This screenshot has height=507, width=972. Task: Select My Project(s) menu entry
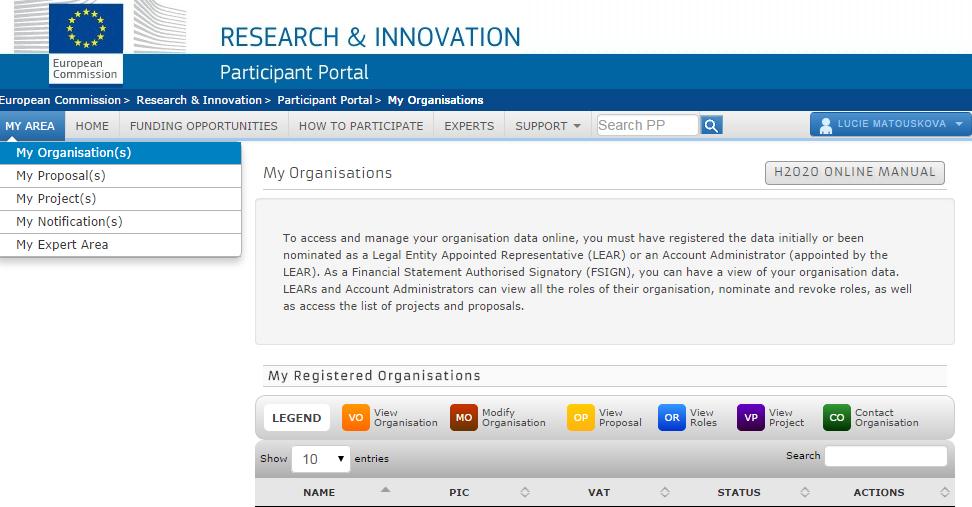pyautogui.click(x=120, y=198)
